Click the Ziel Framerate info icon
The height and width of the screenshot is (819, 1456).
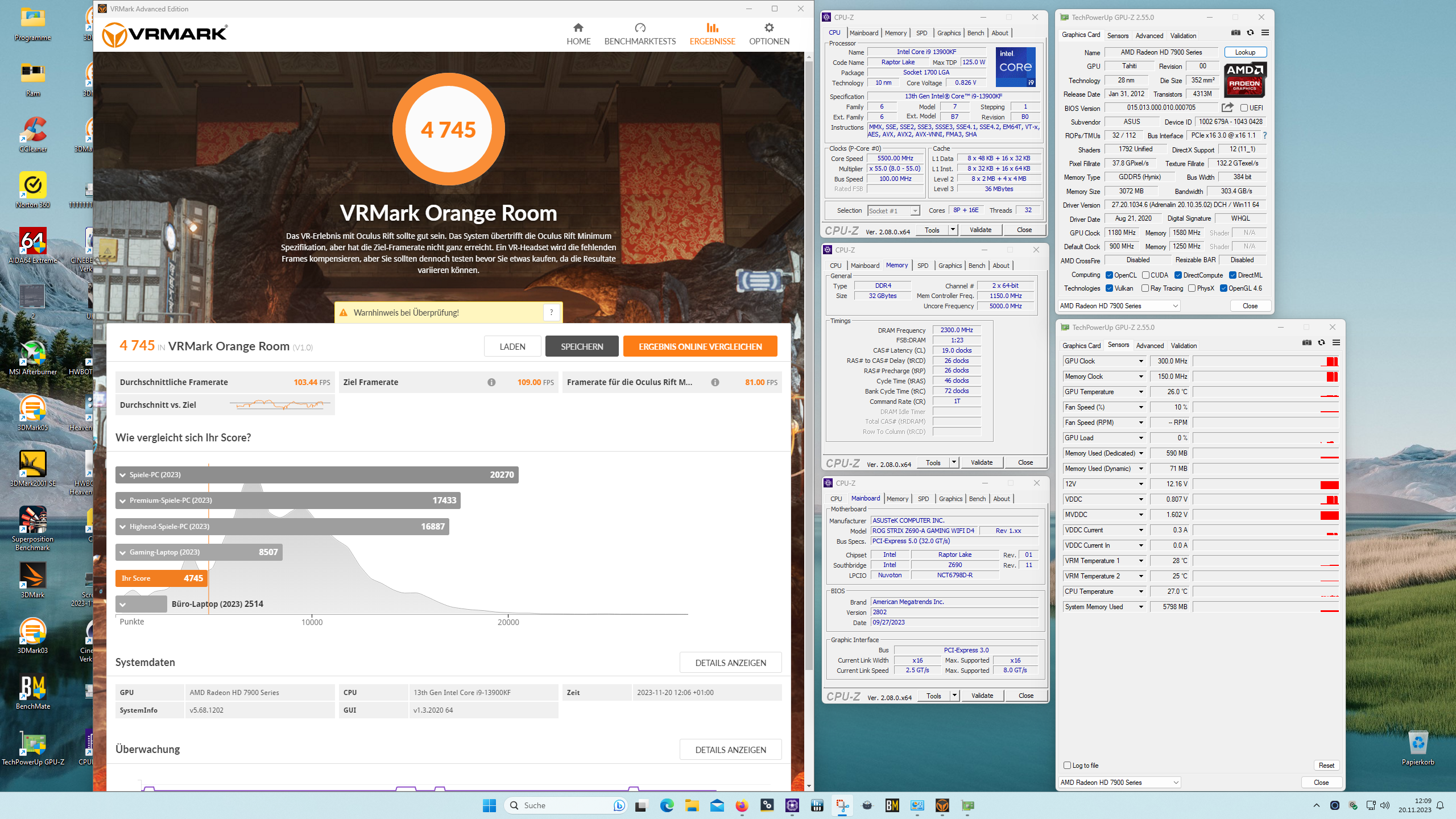coord(491,382)
